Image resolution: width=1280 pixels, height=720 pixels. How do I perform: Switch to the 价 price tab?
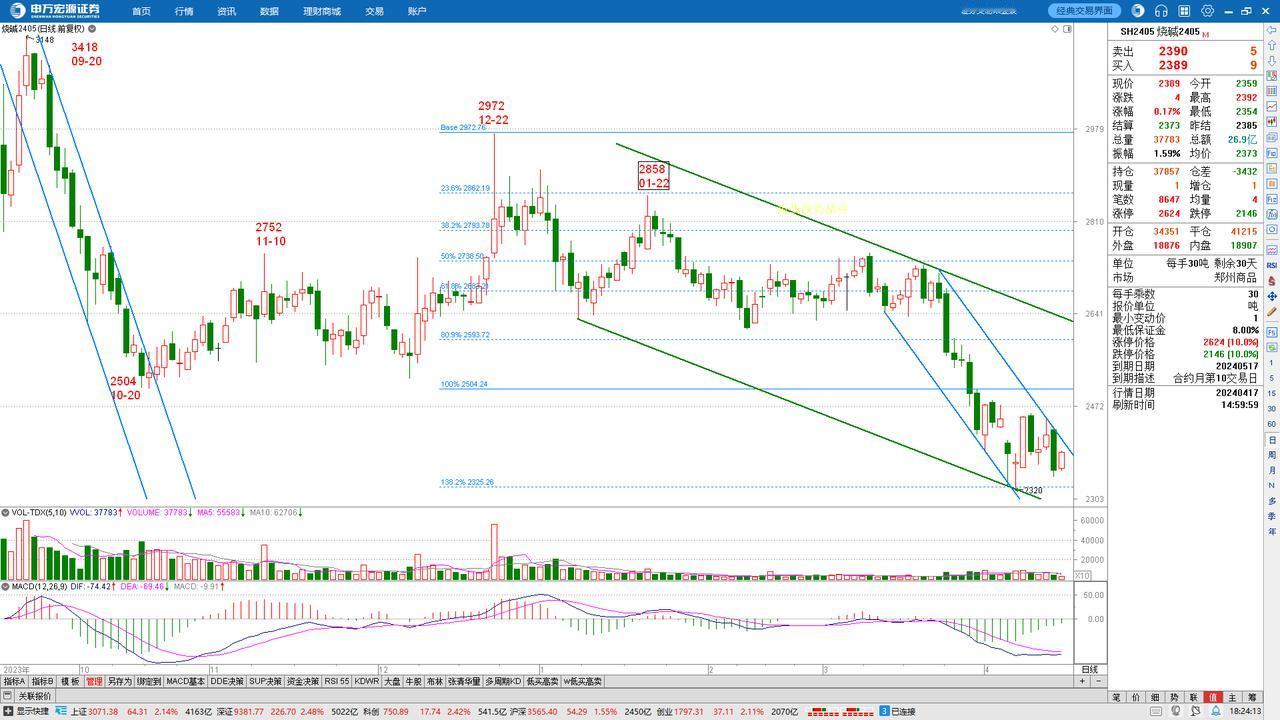1136,697
